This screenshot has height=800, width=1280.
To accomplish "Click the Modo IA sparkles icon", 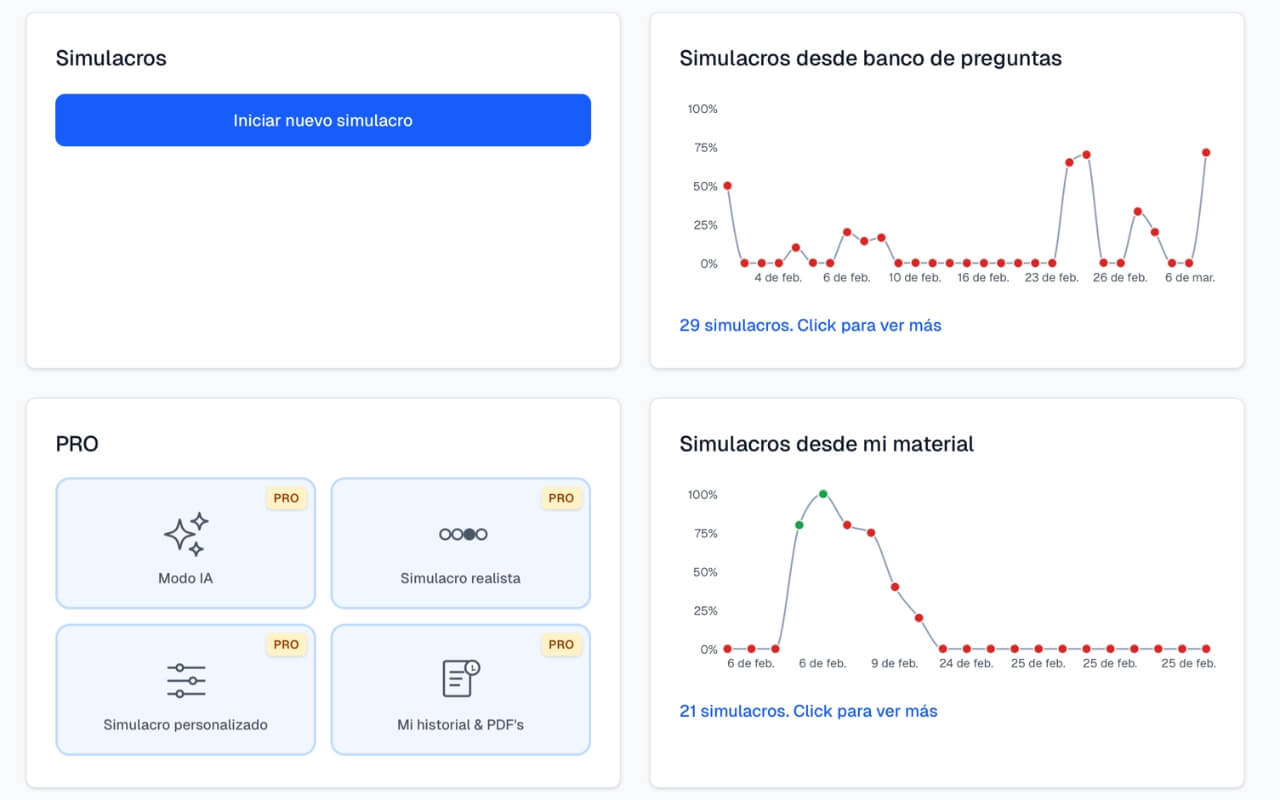I will (186, 533).
